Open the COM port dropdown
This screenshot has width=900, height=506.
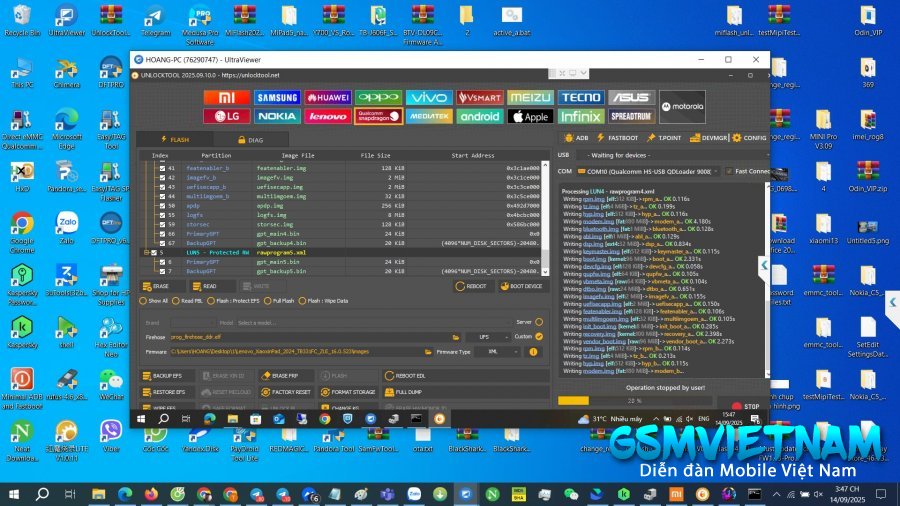pyautogui.click(x=648, y=171)
